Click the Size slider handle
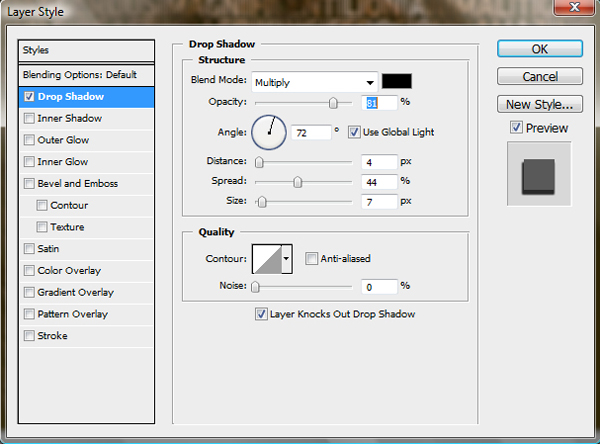The width and height of the screenshot is (600, 444). pos(262,201)
